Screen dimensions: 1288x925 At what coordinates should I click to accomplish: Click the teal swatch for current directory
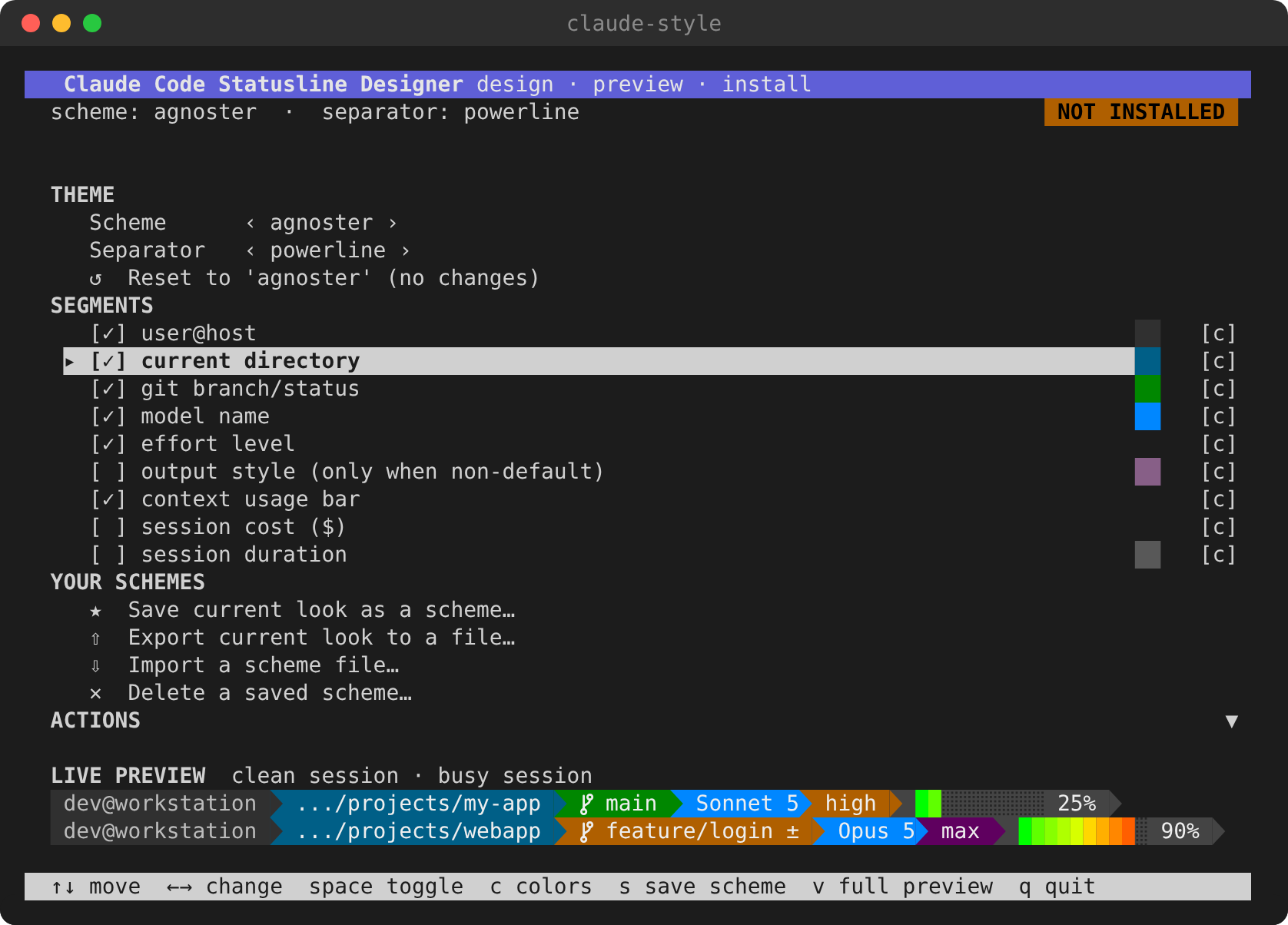point(1147,361)
